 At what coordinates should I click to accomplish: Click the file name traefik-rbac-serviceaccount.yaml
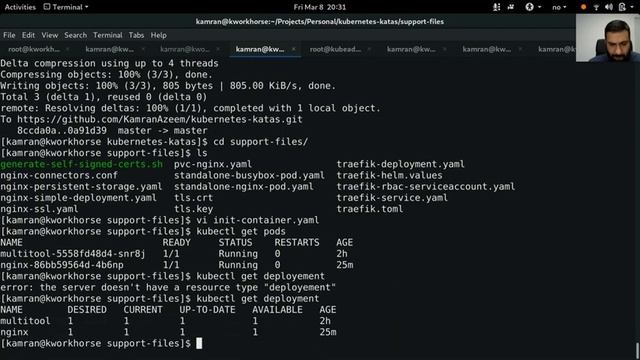tap(426, 187)
